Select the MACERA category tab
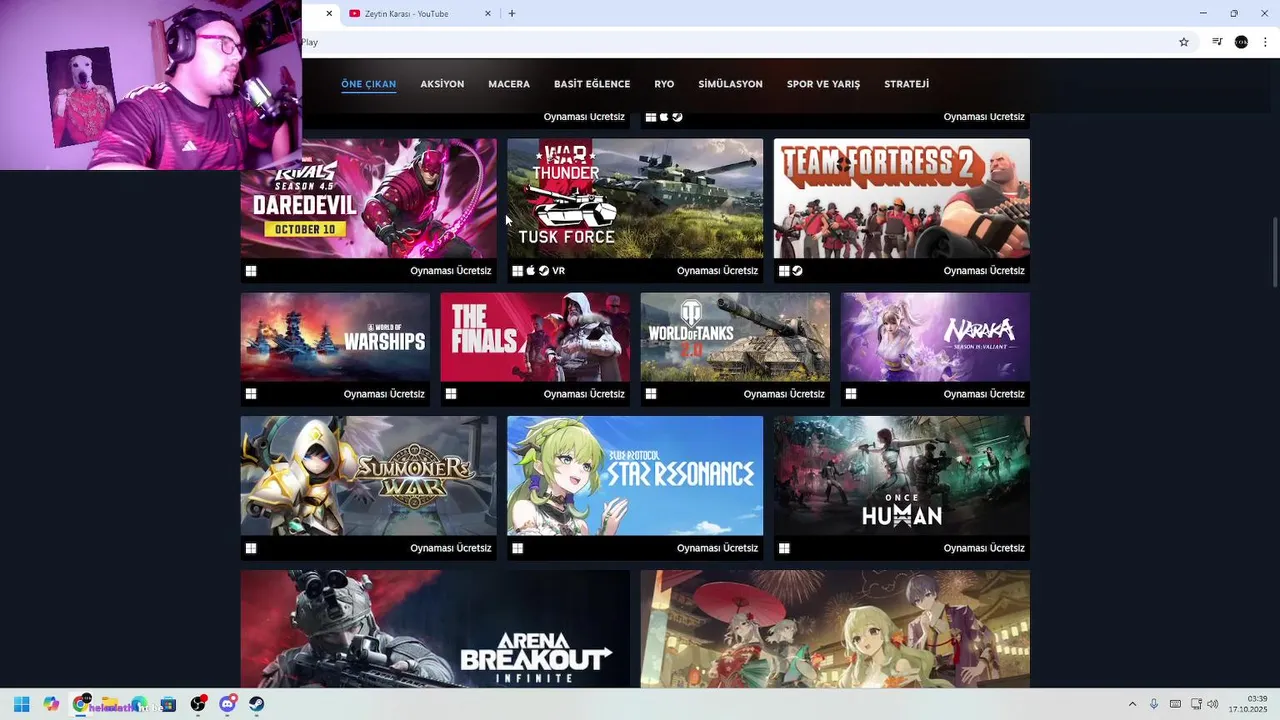Viewport: 1280px width, 720px height. [509, 84]
